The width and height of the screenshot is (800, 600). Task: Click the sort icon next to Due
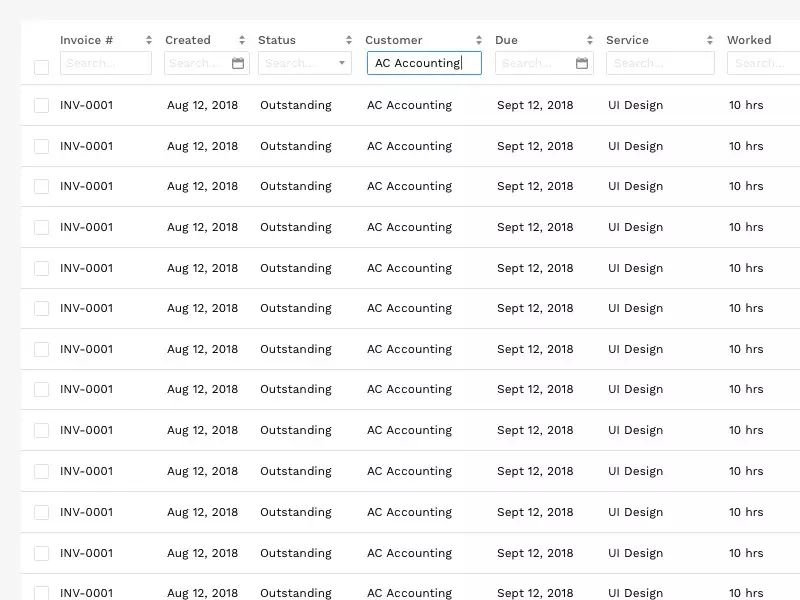point(591,40)
